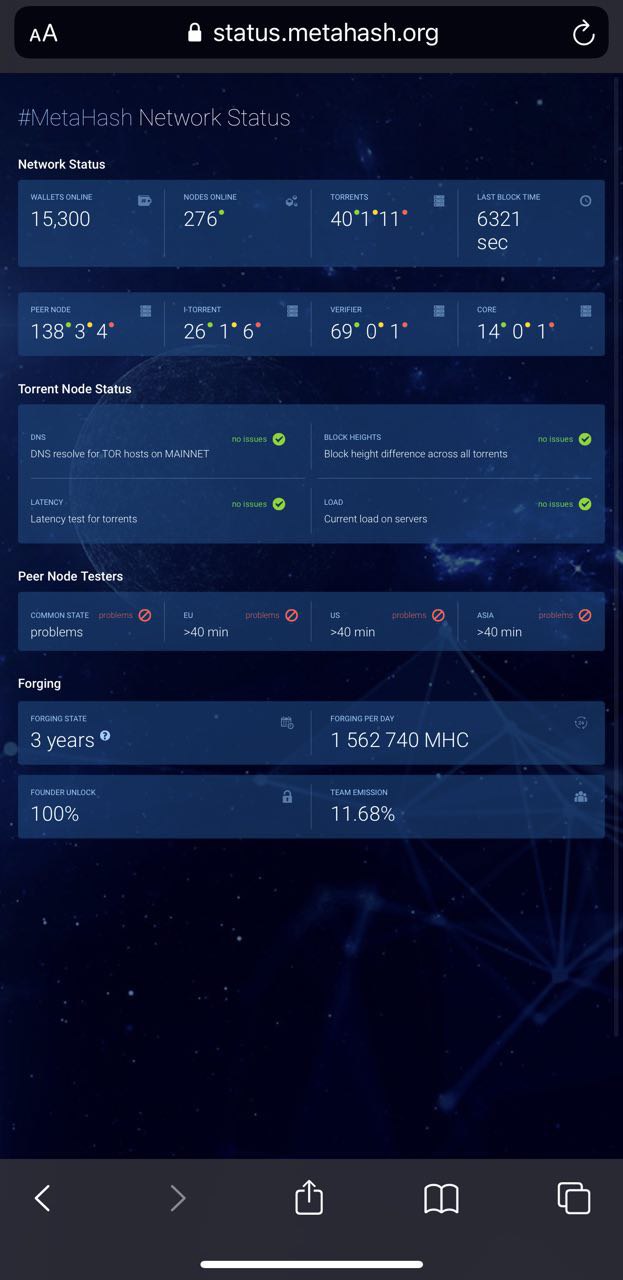Click the '>40 min' value under Asia

(499, 632)
